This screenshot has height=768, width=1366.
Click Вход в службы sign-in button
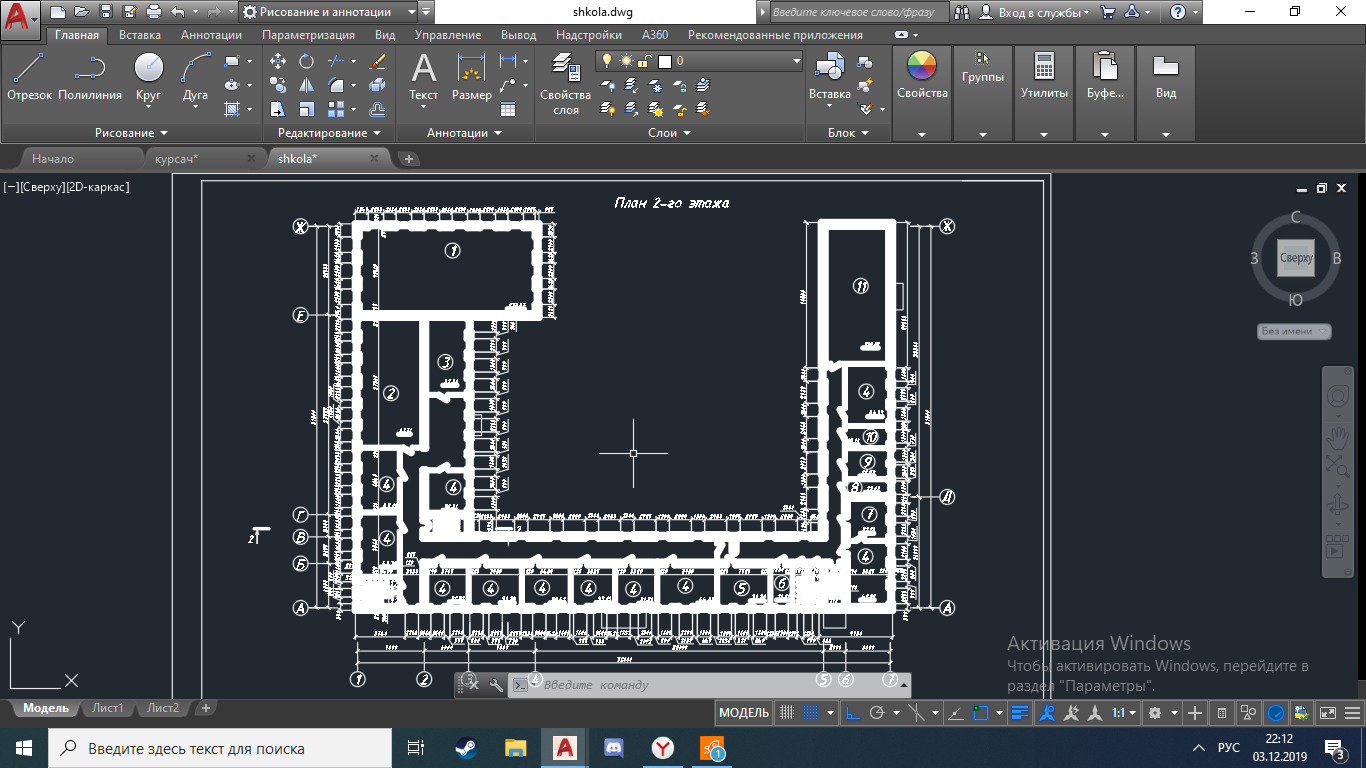click(x=1039, y=12)
